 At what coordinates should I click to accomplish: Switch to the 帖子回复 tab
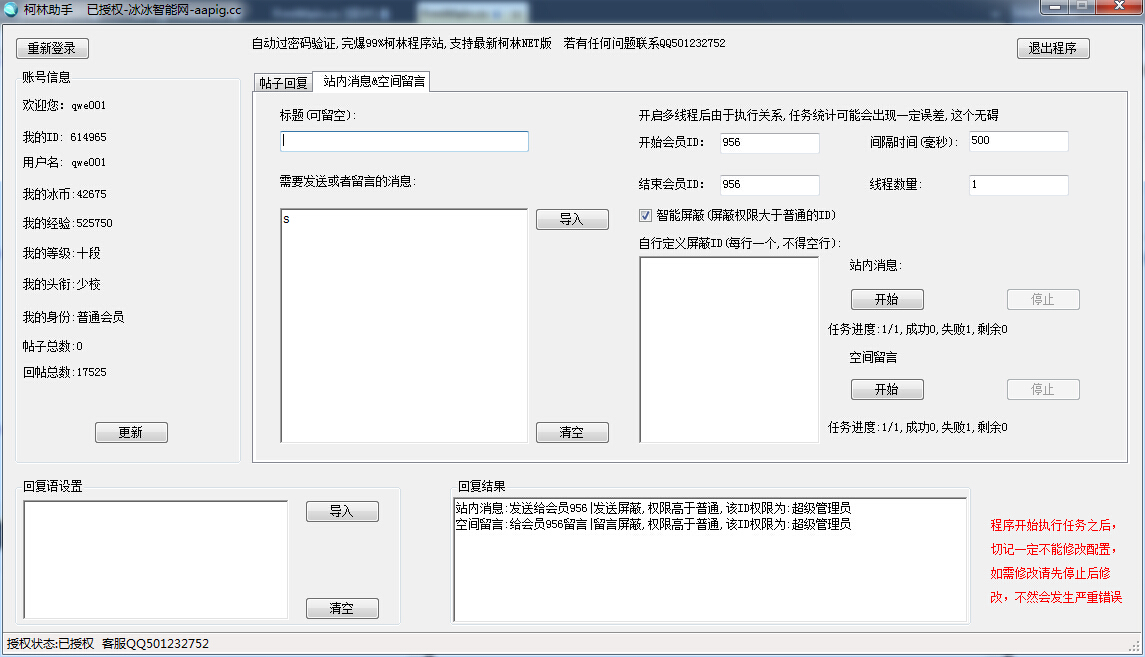(283, 83)
